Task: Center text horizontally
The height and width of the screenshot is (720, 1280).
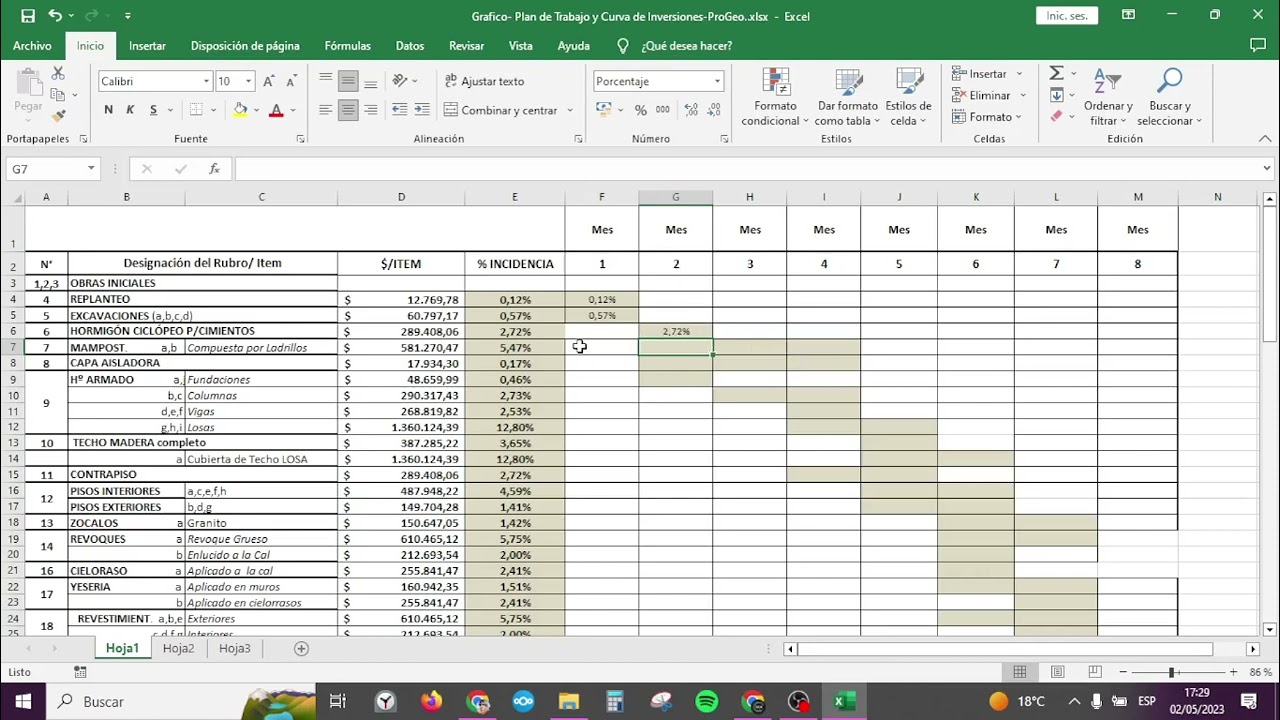Action: coord(348,110)
